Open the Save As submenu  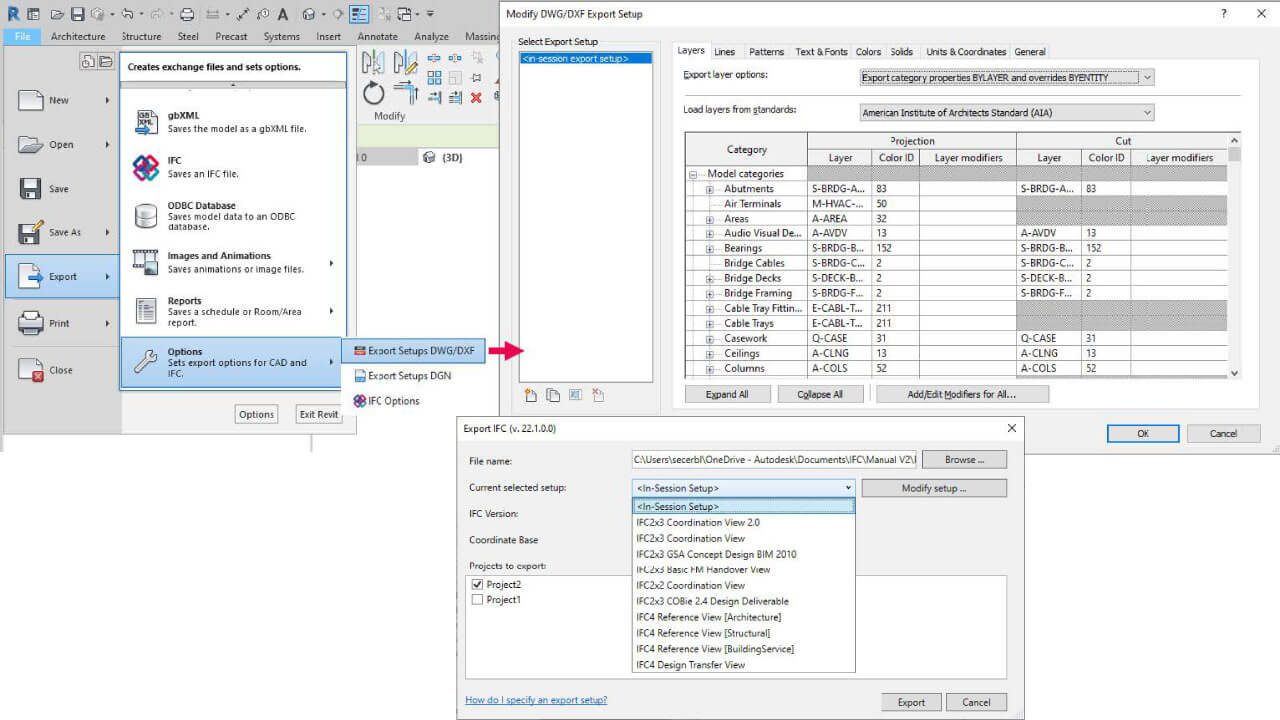coord(63,232)
